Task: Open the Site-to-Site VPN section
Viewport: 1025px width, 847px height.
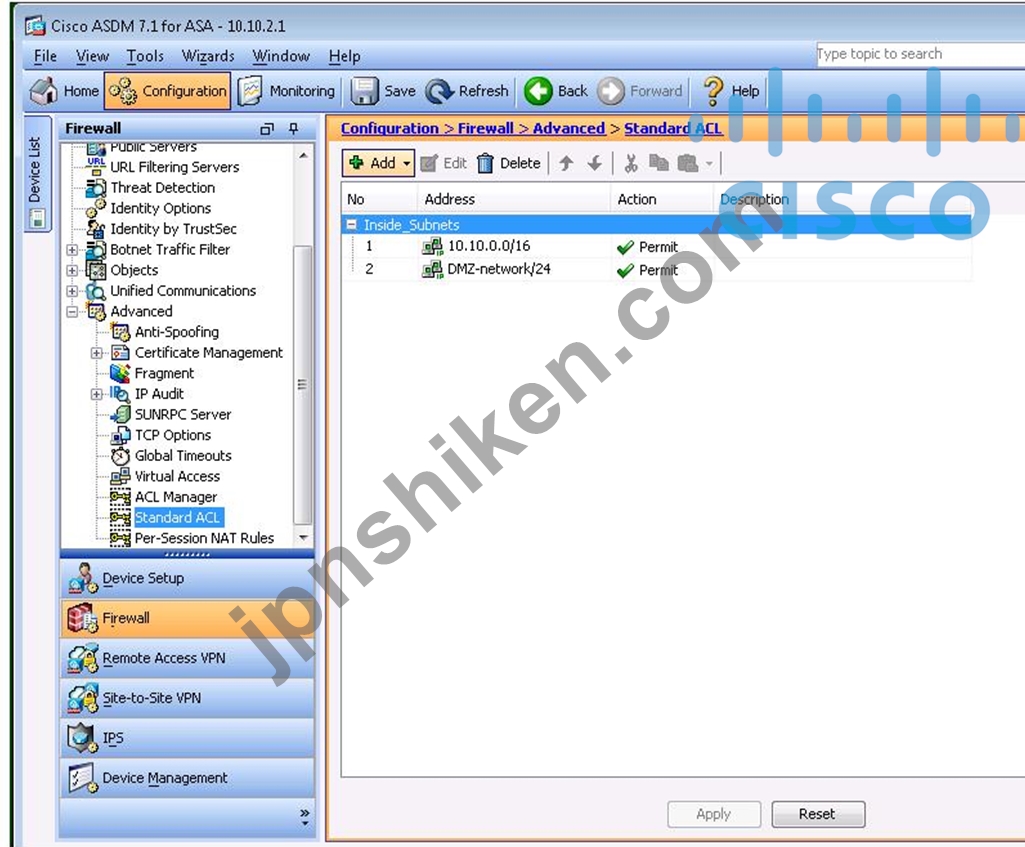Action: tap(187, 698)
